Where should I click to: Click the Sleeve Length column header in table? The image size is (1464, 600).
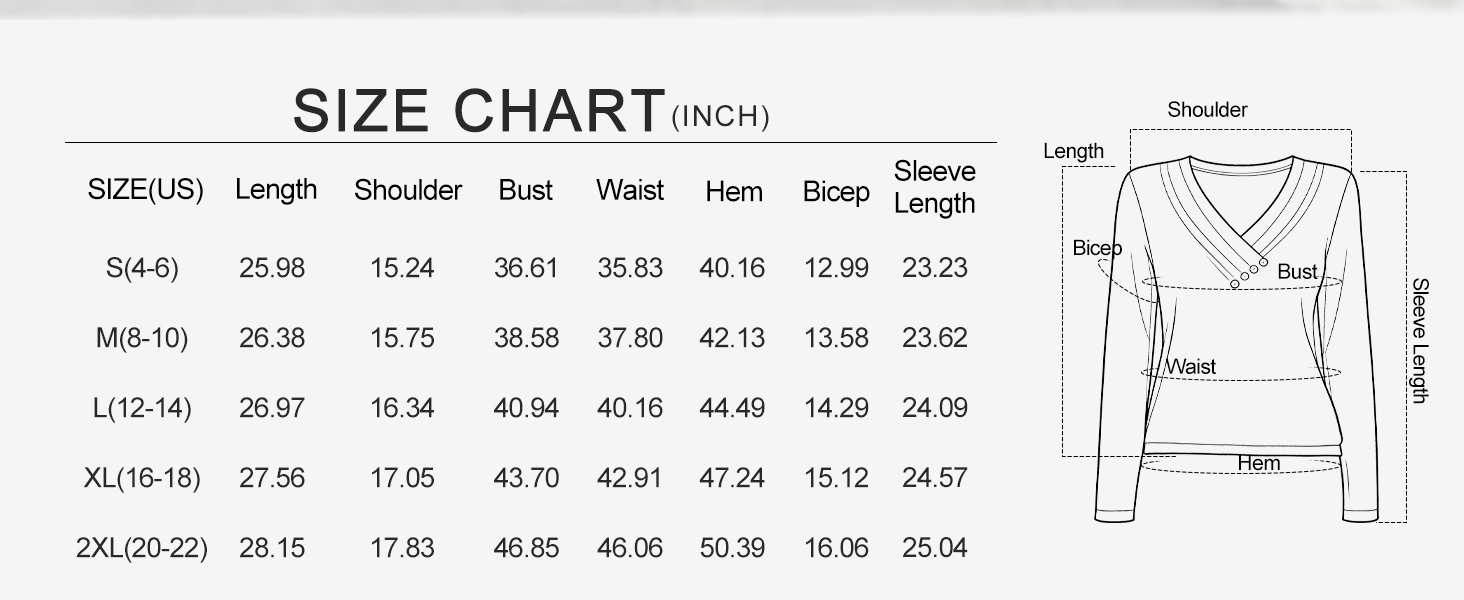[934, 187]
